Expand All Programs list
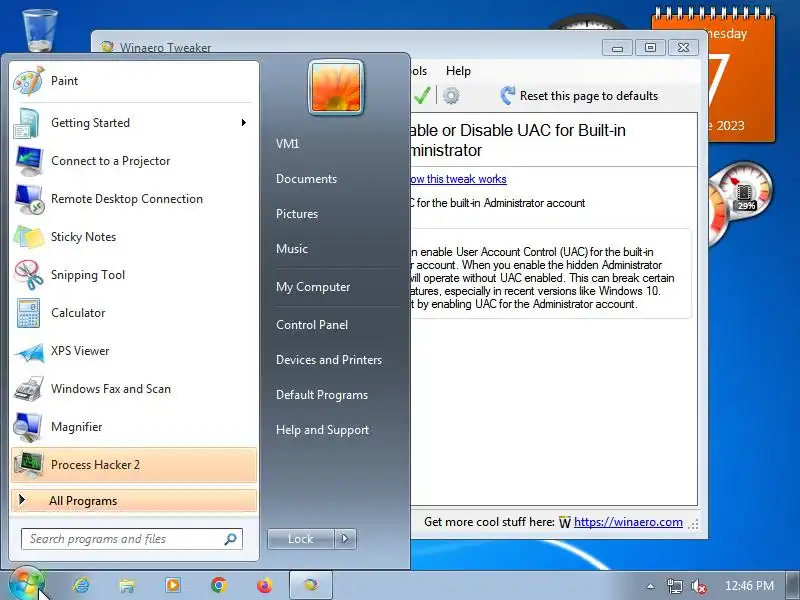The image size is (800, 600). 134,501
